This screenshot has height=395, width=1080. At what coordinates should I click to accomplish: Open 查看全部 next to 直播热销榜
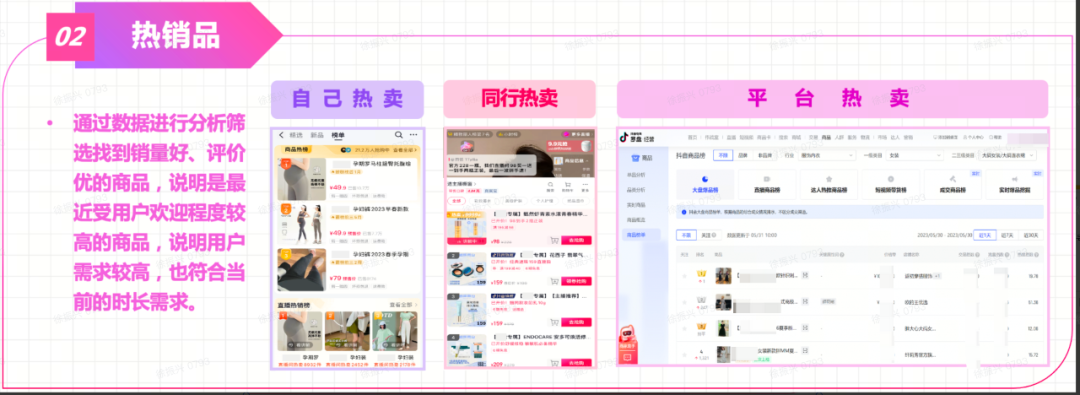coord(404,304)
